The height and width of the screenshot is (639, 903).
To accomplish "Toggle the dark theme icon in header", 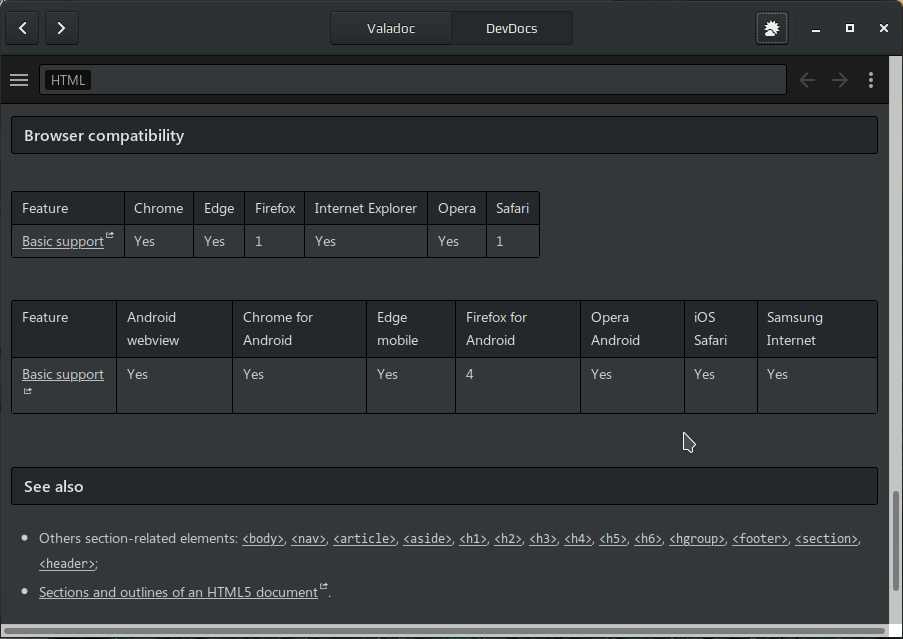I will 772,28.
